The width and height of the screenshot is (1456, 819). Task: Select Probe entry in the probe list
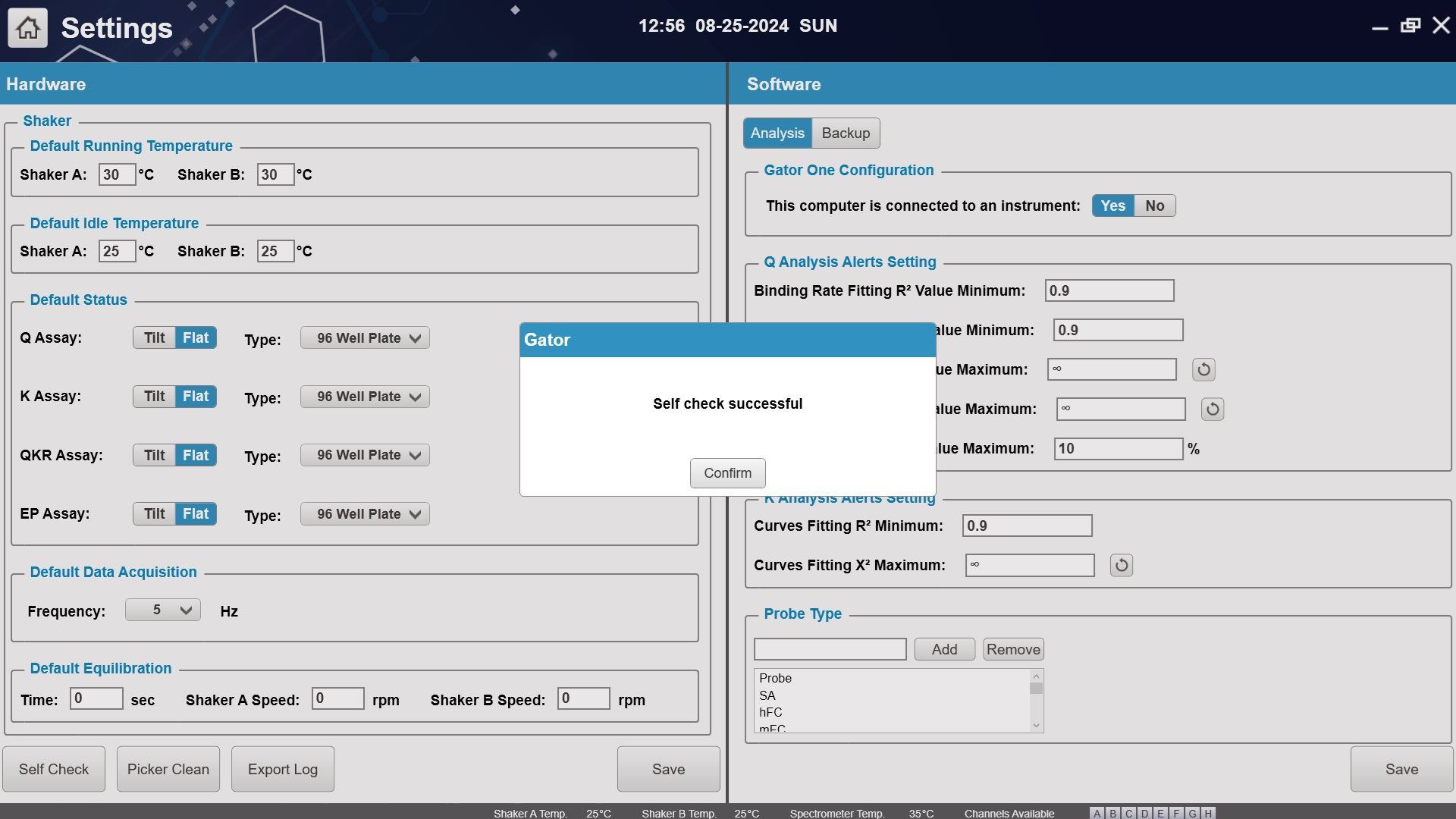click(x=775, y=678)
